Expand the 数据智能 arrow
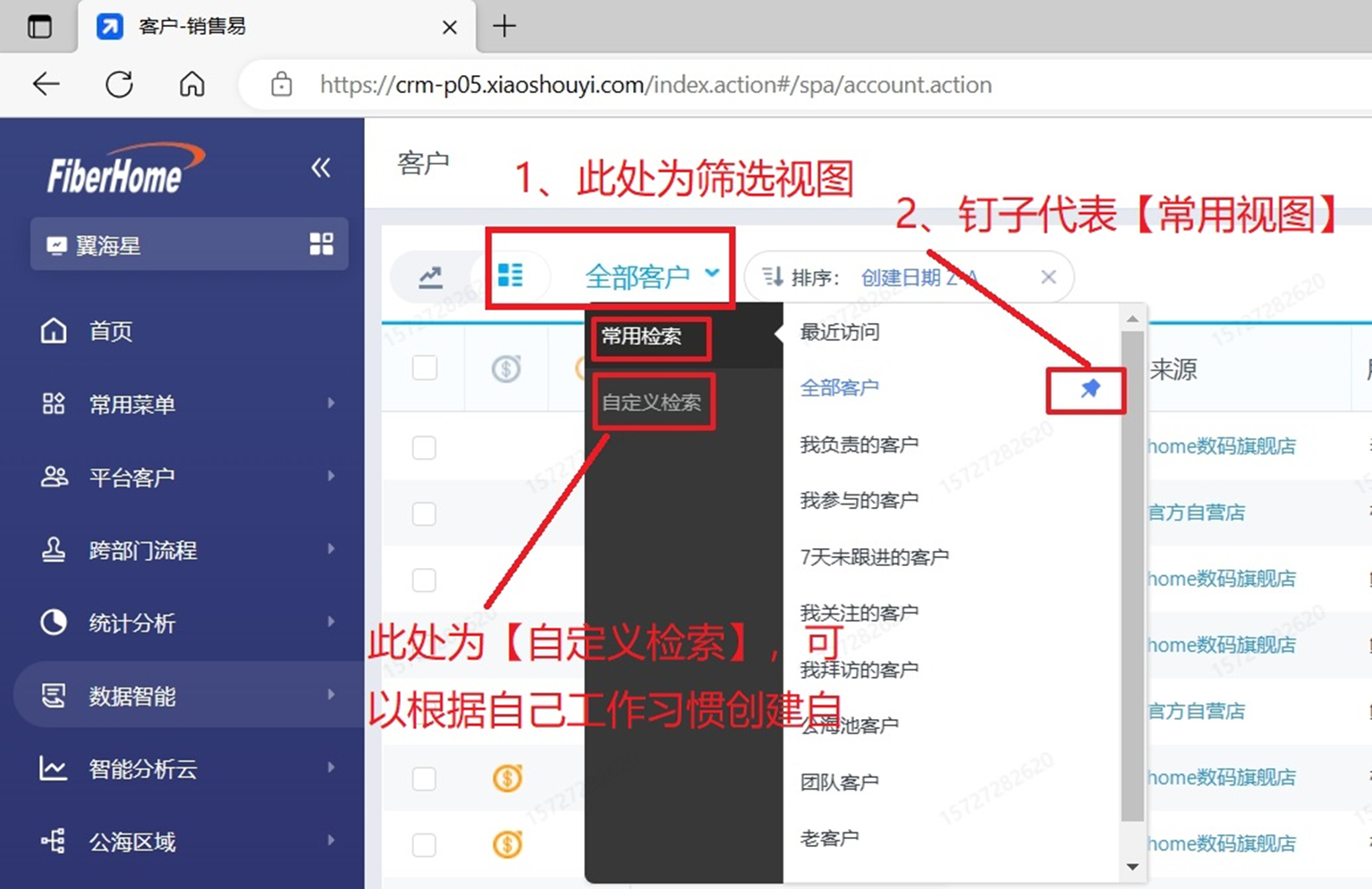Image resolution: width=1372 pixels, height=889 pixels. 331,695
